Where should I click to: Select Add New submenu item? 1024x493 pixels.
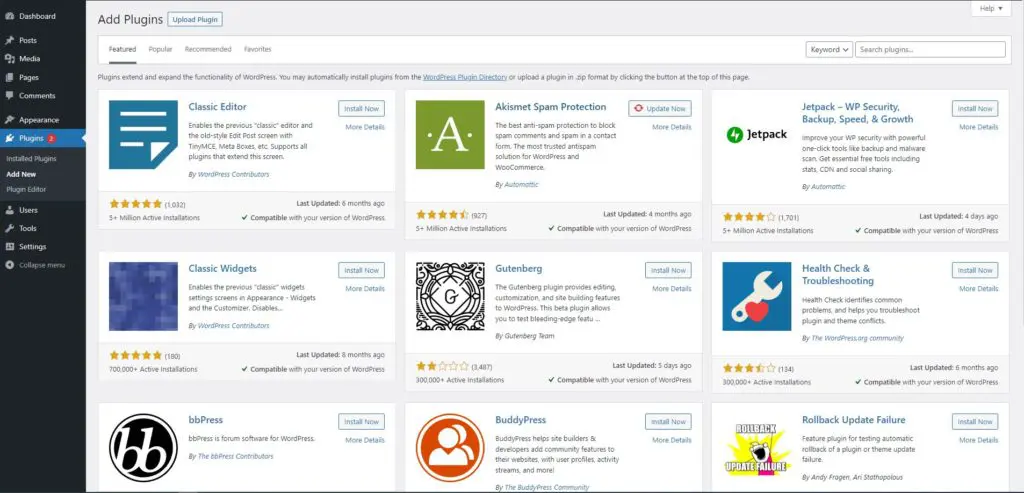click(21, 174)
